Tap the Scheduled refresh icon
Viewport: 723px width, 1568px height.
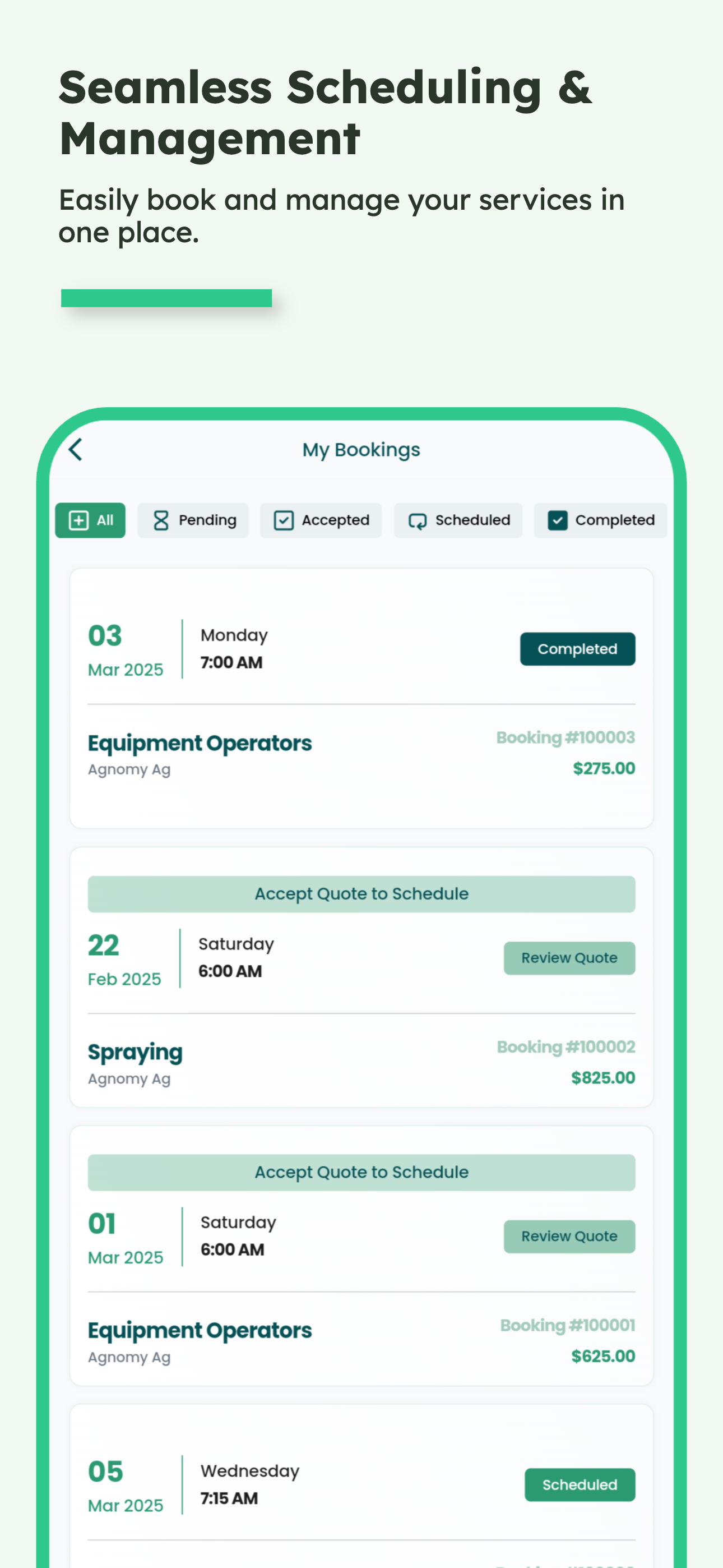[418, 521]
